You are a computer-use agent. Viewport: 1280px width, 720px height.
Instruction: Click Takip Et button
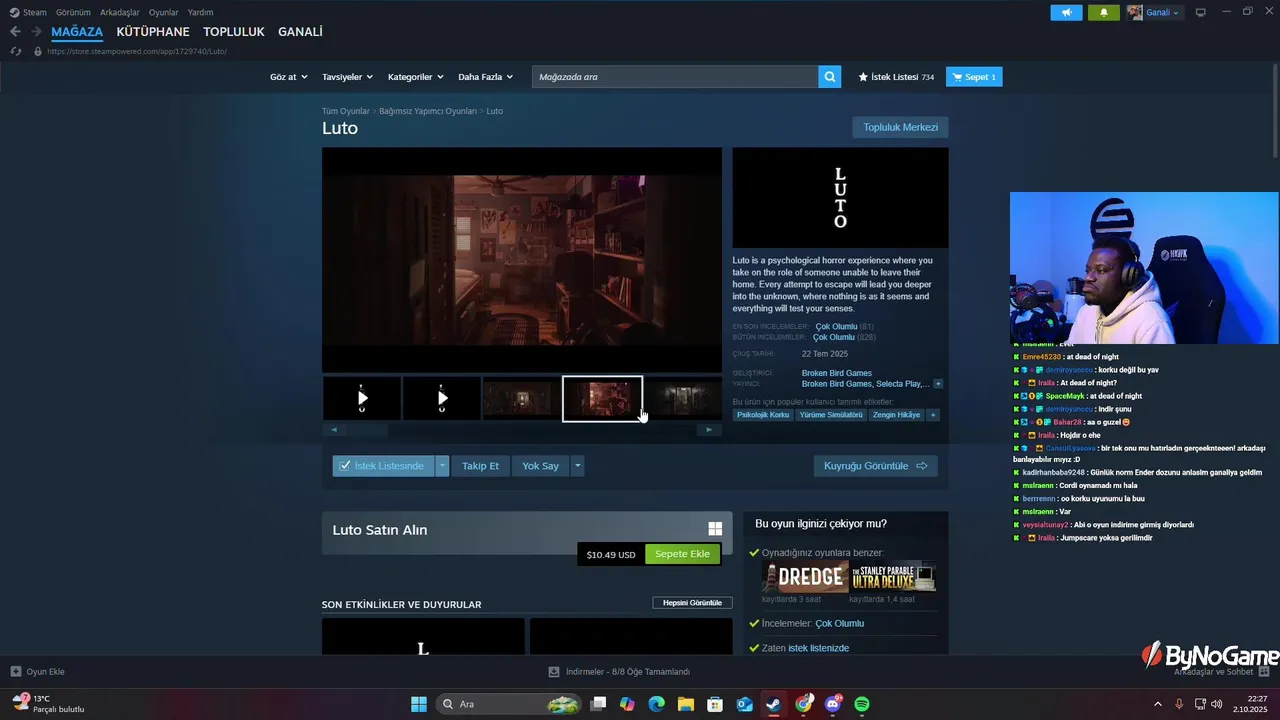pos(480,466)
